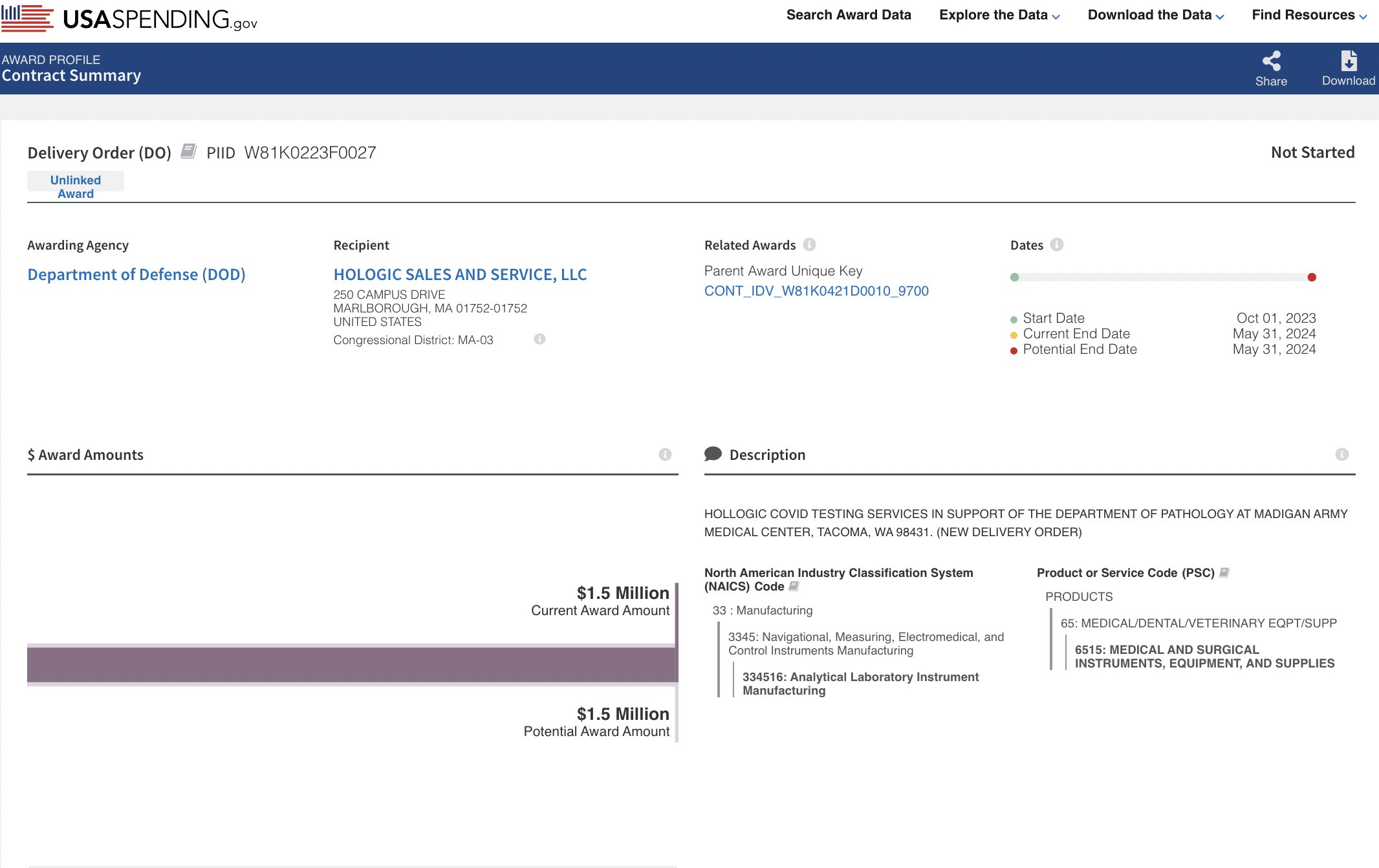Click the Not Started status text
Viewport: 1379px width, 868px height.
[1312, 153]
